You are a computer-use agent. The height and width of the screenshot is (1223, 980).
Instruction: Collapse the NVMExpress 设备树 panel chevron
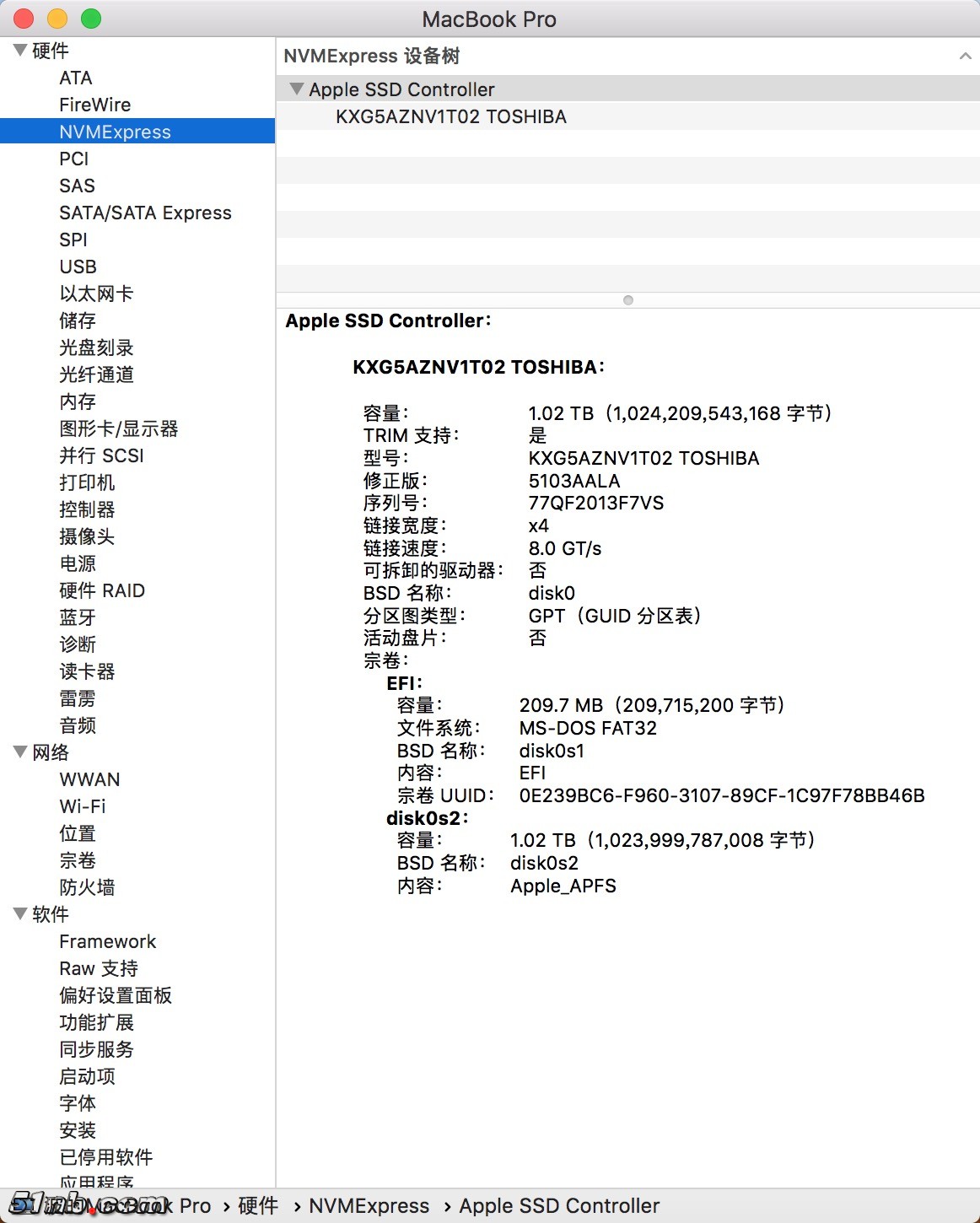pos(966,56)
